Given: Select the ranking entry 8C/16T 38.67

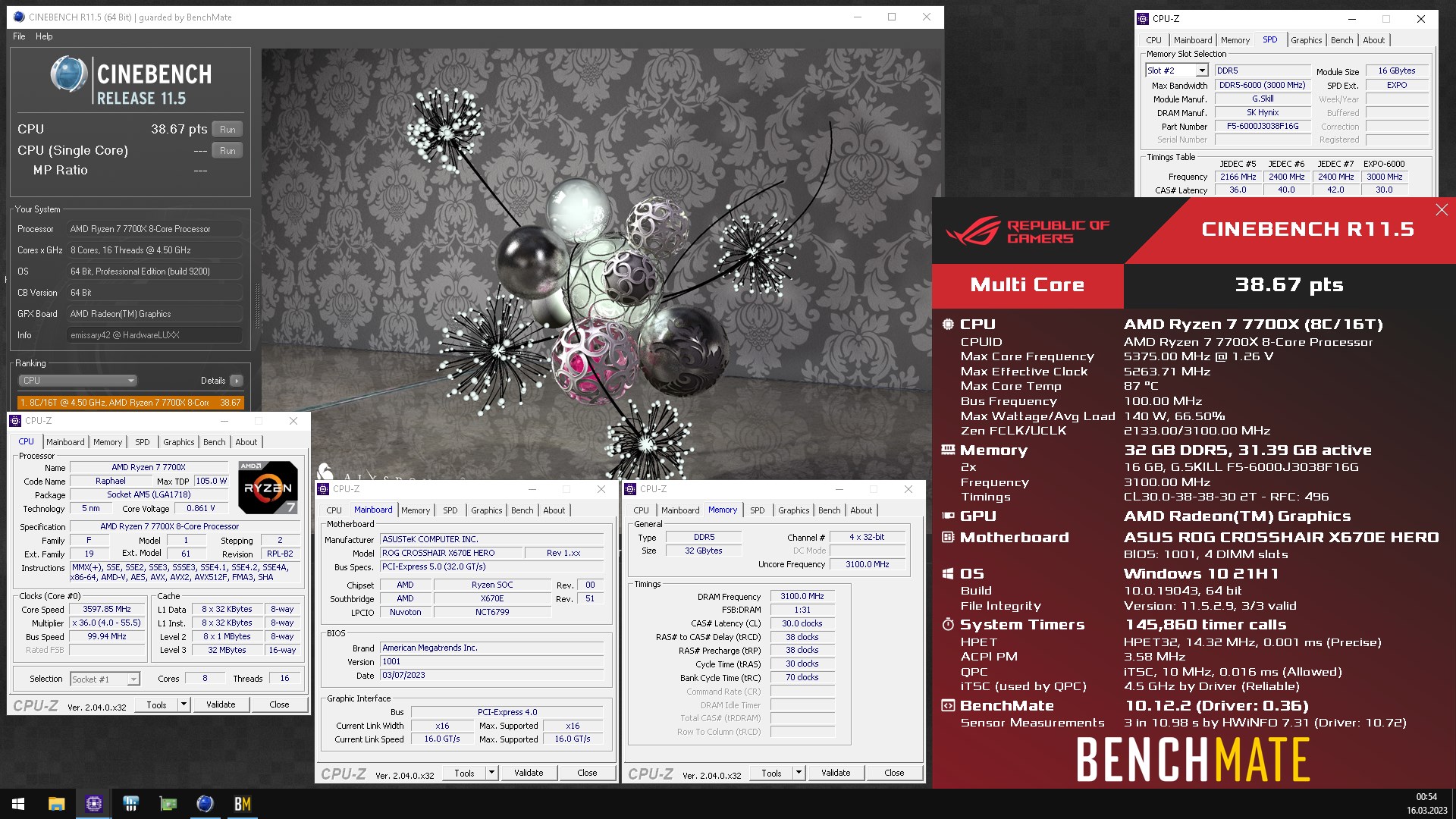Looking at the screenshot, I should coord(130,403).
